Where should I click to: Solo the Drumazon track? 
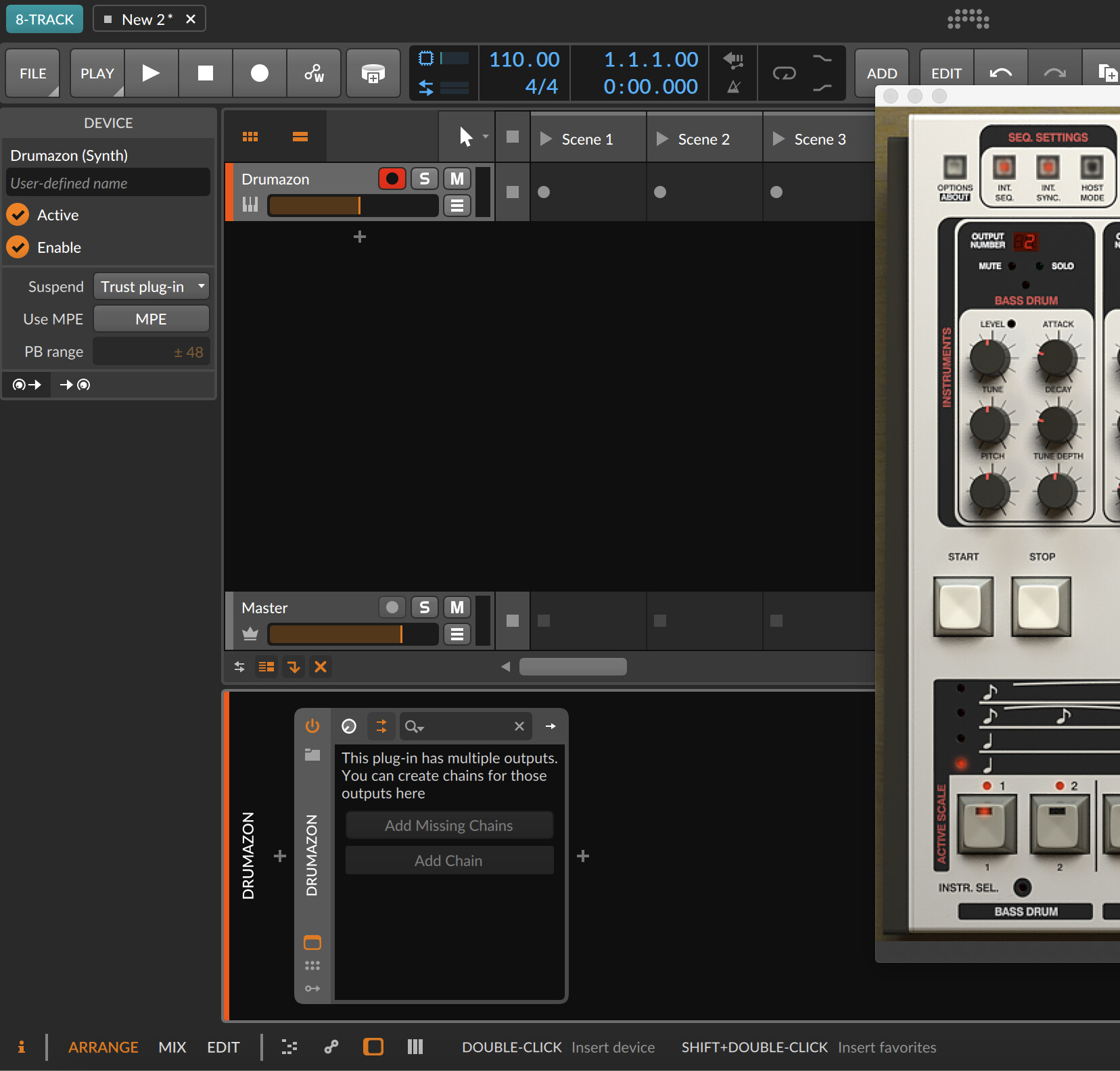[x=424, y=178]
